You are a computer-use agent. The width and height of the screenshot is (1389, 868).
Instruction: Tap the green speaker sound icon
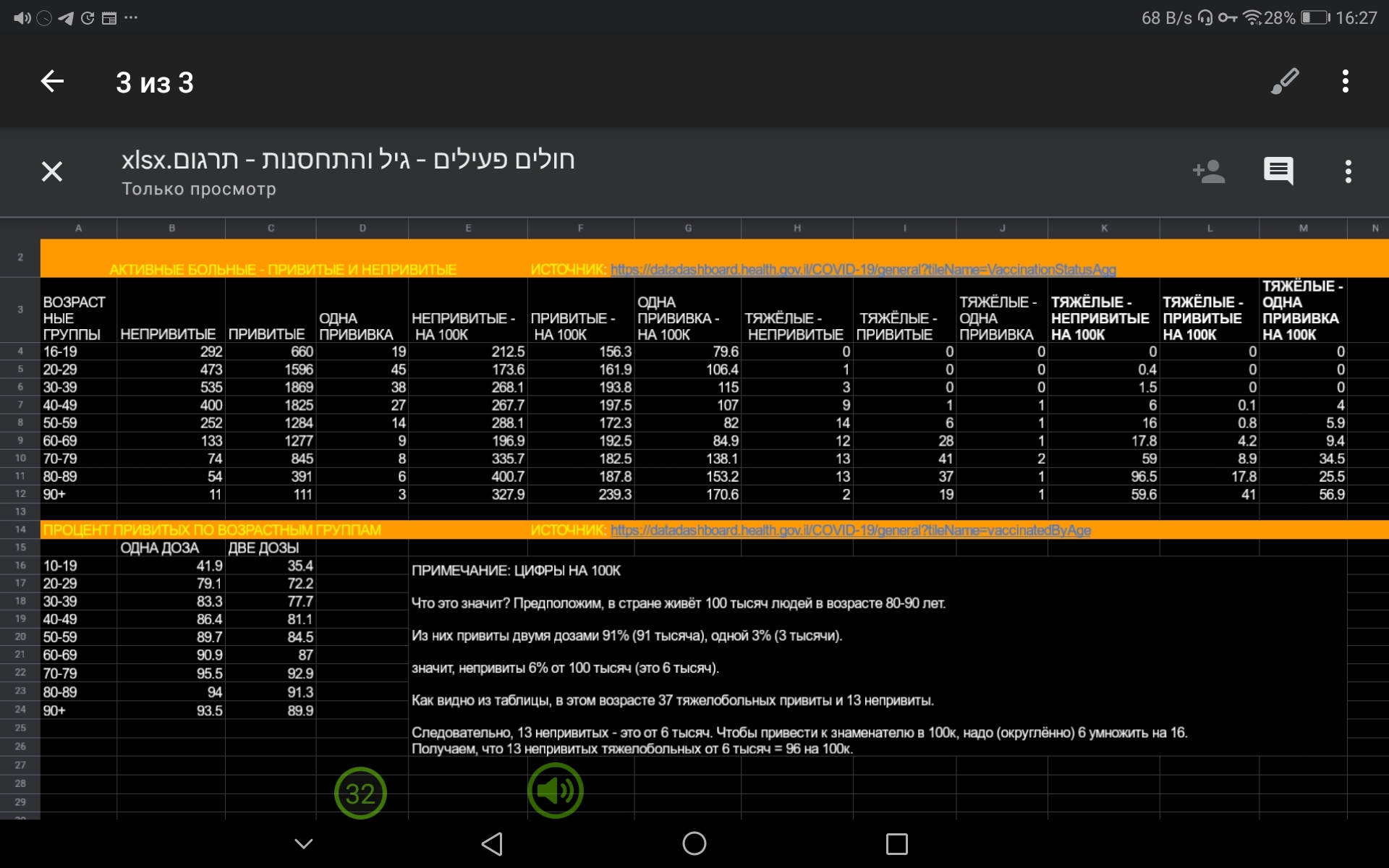(x=555, y=791)
